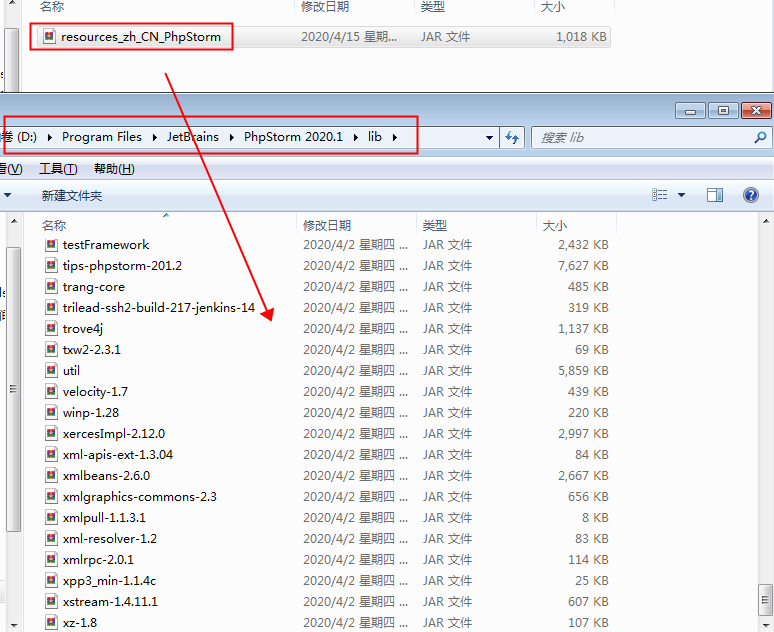Select the velocity-1.7 file row

tap(95, 392)
